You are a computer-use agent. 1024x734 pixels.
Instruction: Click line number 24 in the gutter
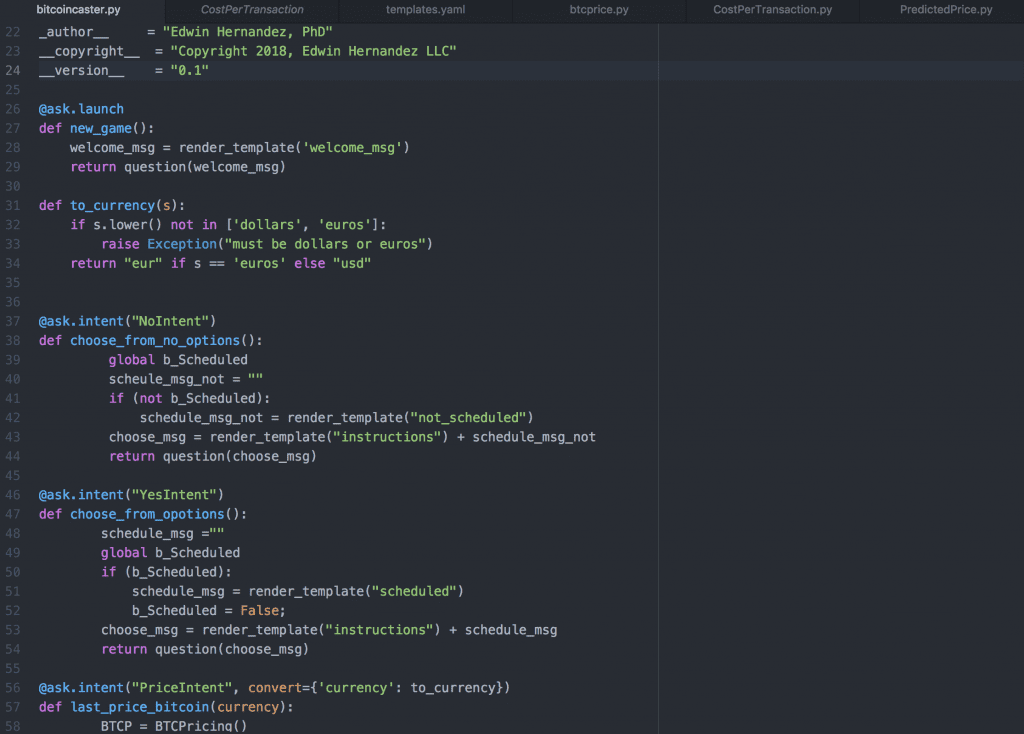pos(13,70)
